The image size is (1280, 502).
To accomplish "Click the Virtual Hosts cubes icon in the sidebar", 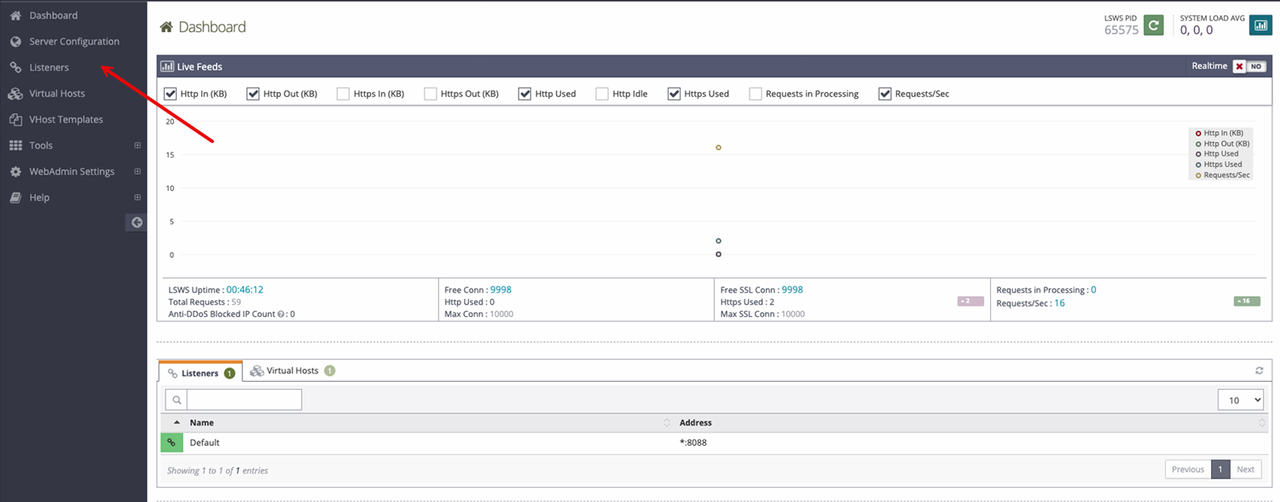I will (15, 94).
